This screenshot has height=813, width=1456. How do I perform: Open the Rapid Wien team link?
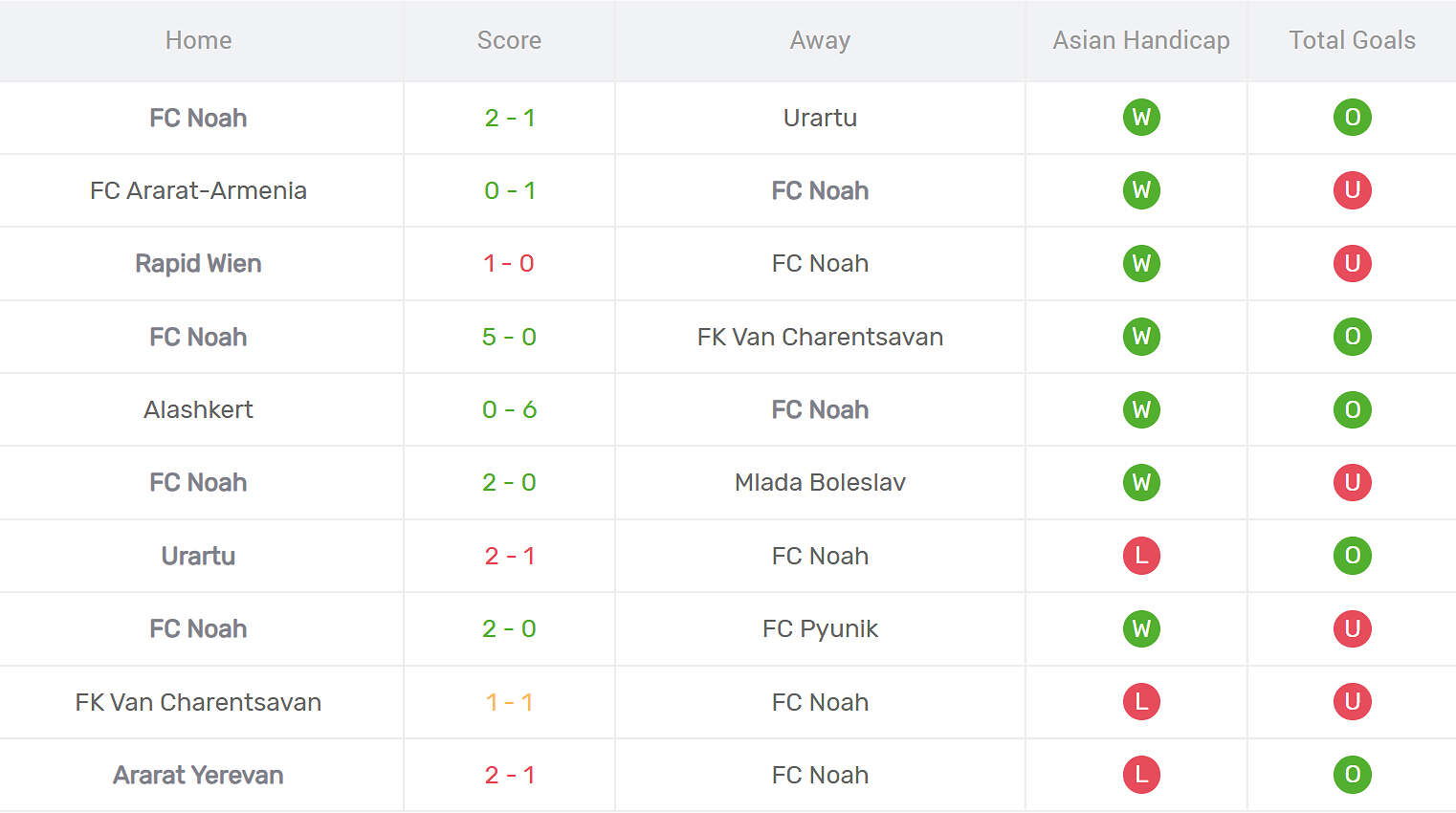(x=198, y=263)
